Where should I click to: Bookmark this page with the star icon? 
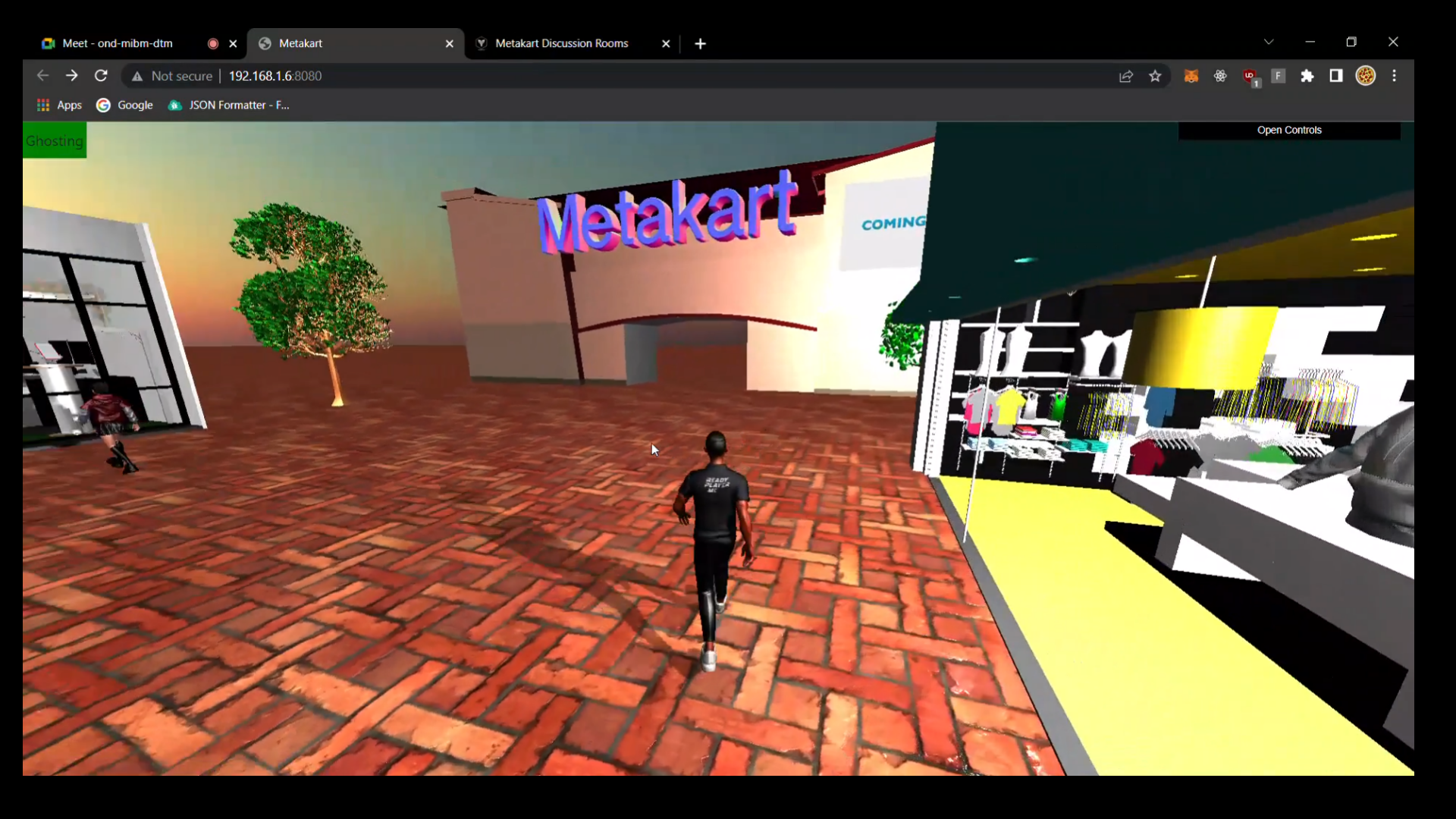[1155, 76]
